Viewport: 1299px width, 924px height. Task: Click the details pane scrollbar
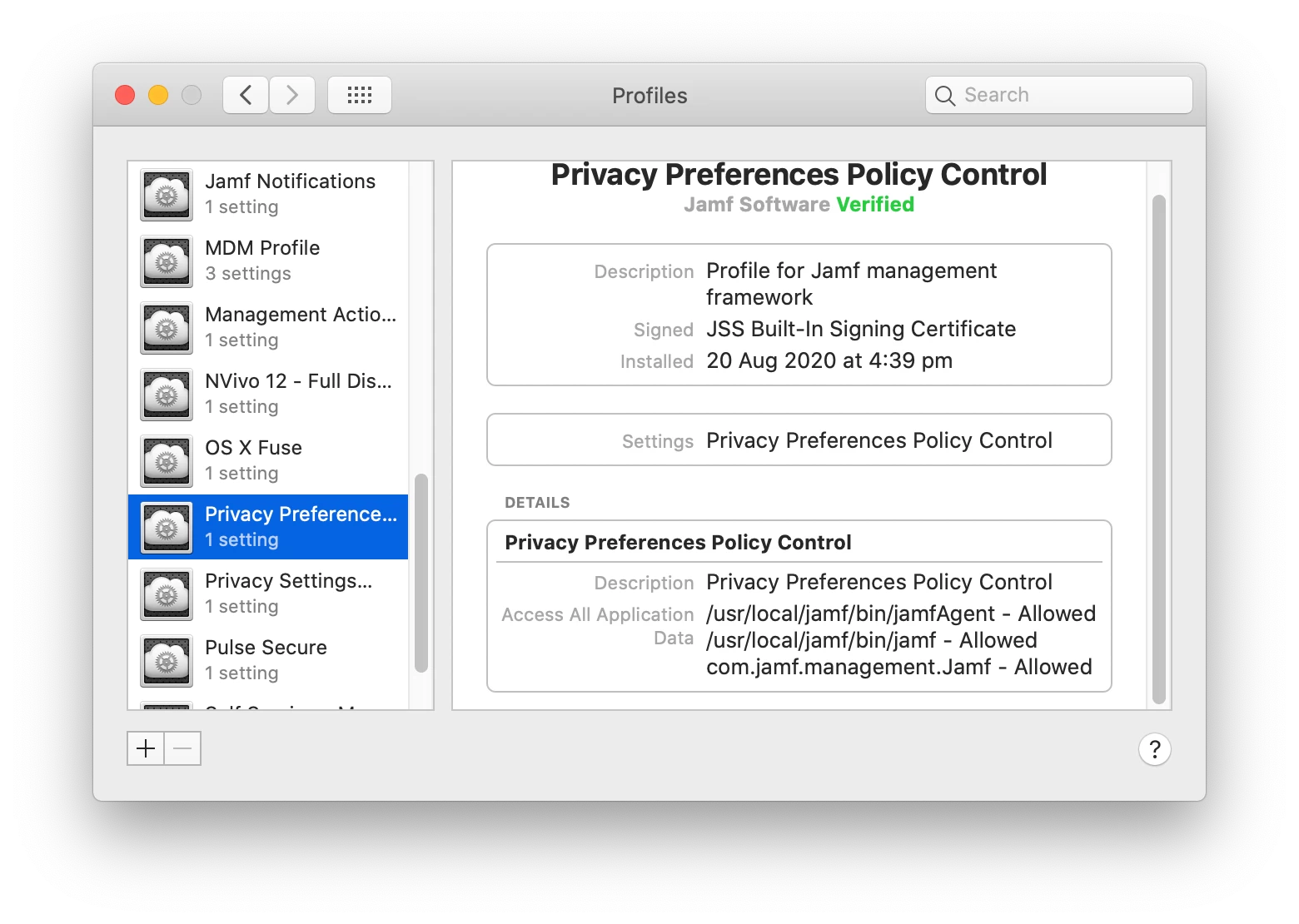pyautogui.click(x=1159, y=450)
